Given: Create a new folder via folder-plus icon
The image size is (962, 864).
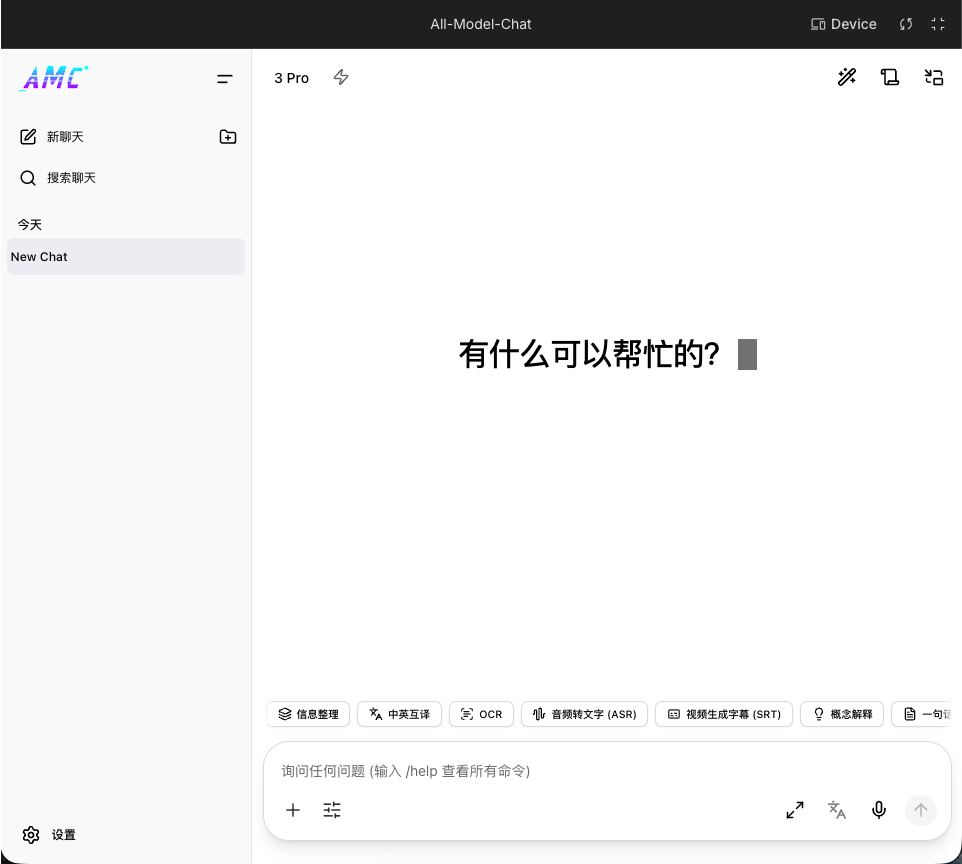Looking at the screenshot, I should (x=228, y=137).
